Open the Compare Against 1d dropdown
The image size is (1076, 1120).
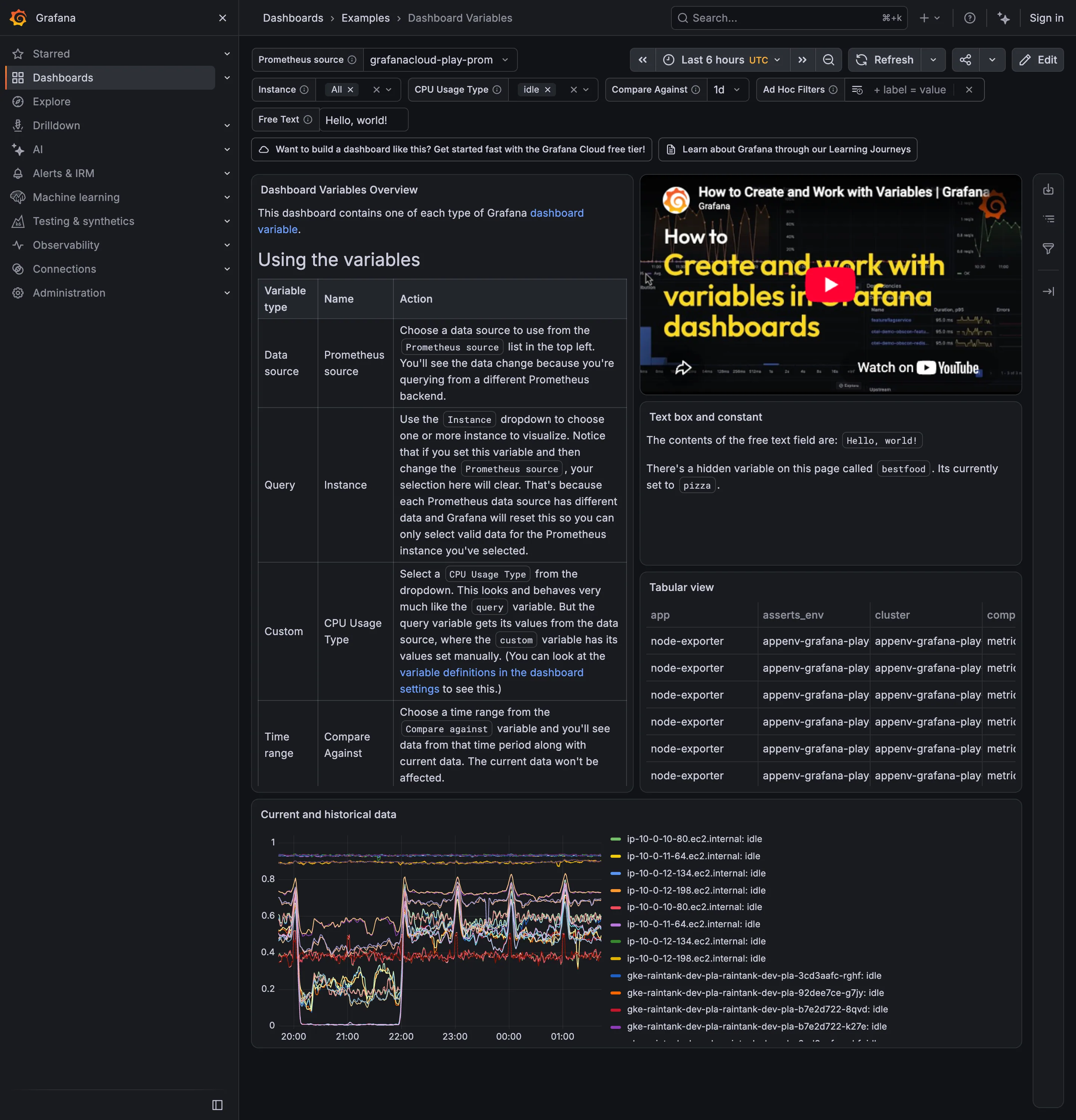tap(727, 90)
